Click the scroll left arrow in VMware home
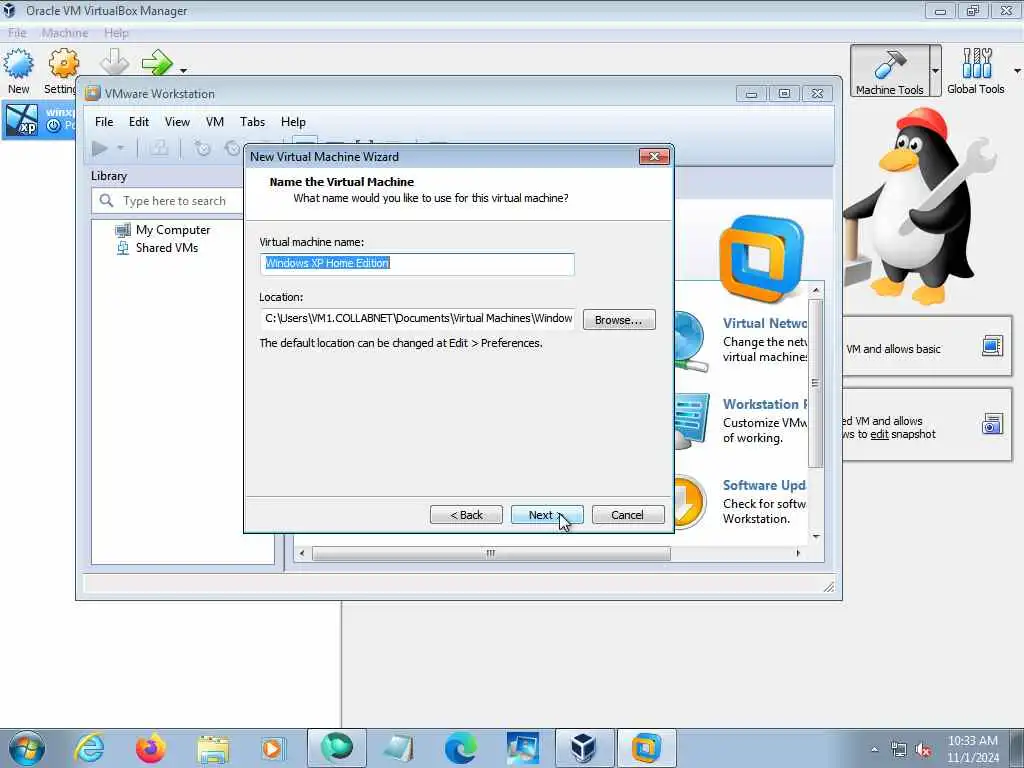Viewport: 1024px width, 768px height. click(301, 554)
